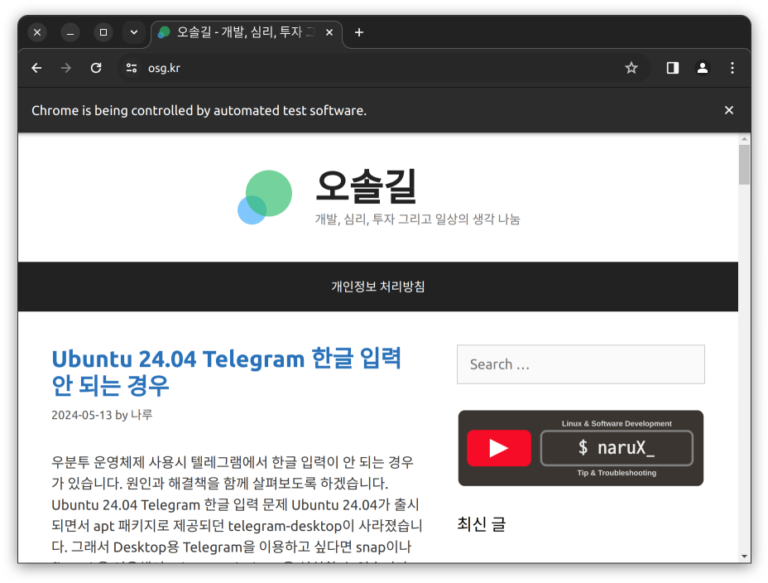Click the green and blue site logo
The height and width of the screenshot is (583, 768).
pyautogui.click(x=264, y=197)
